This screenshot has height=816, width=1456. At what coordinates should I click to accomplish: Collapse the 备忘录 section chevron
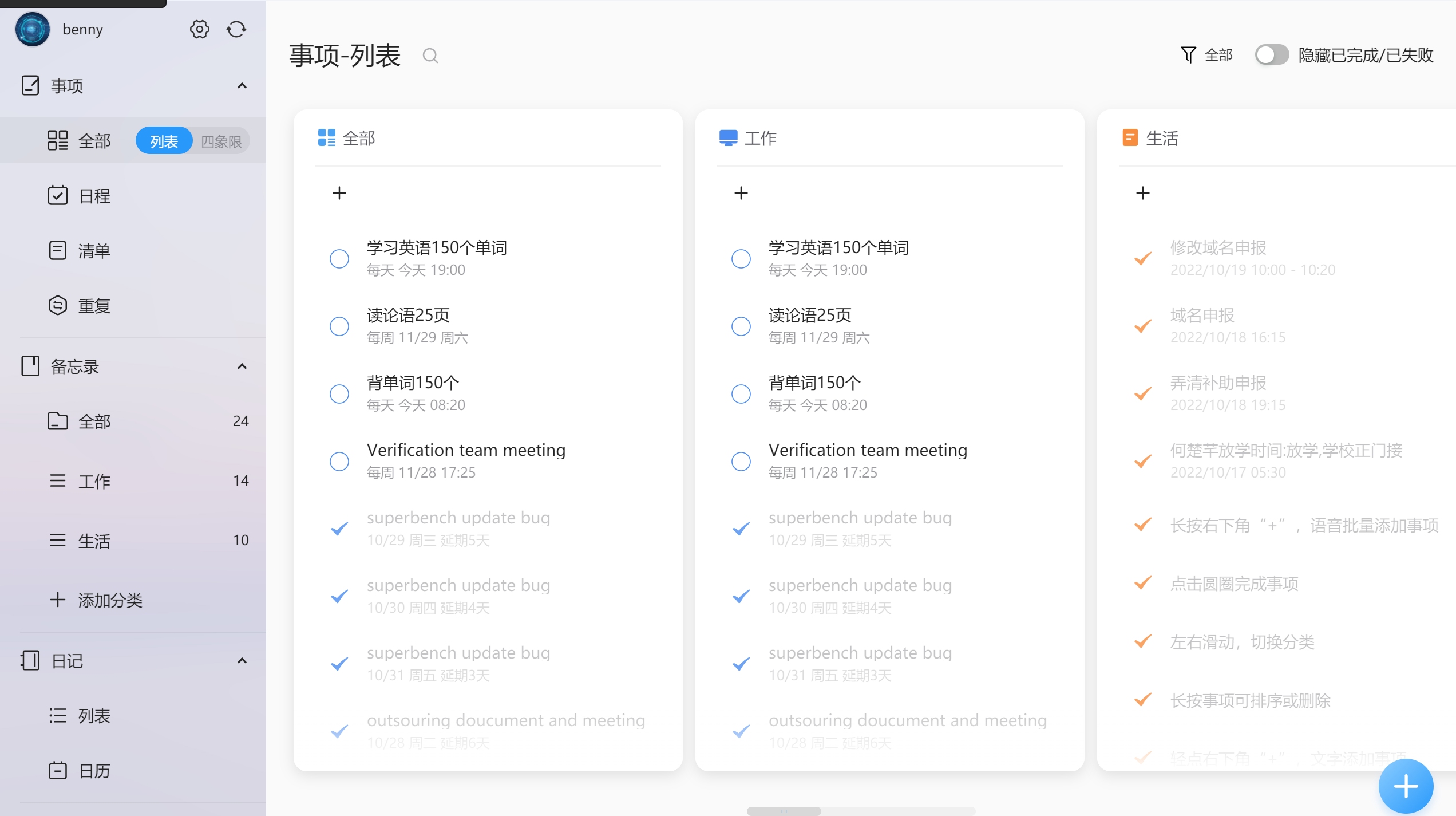pos(242,366)
